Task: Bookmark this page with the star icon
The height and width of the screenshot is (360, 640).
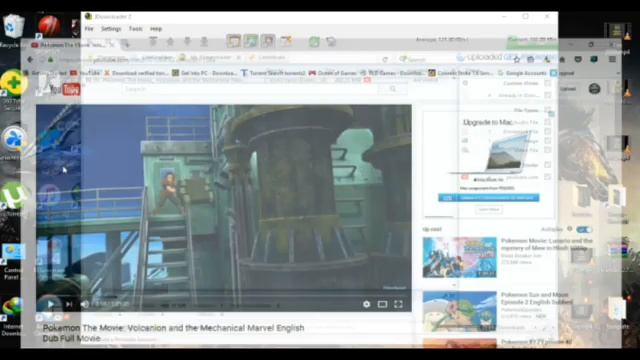Action: click(517, 60)
